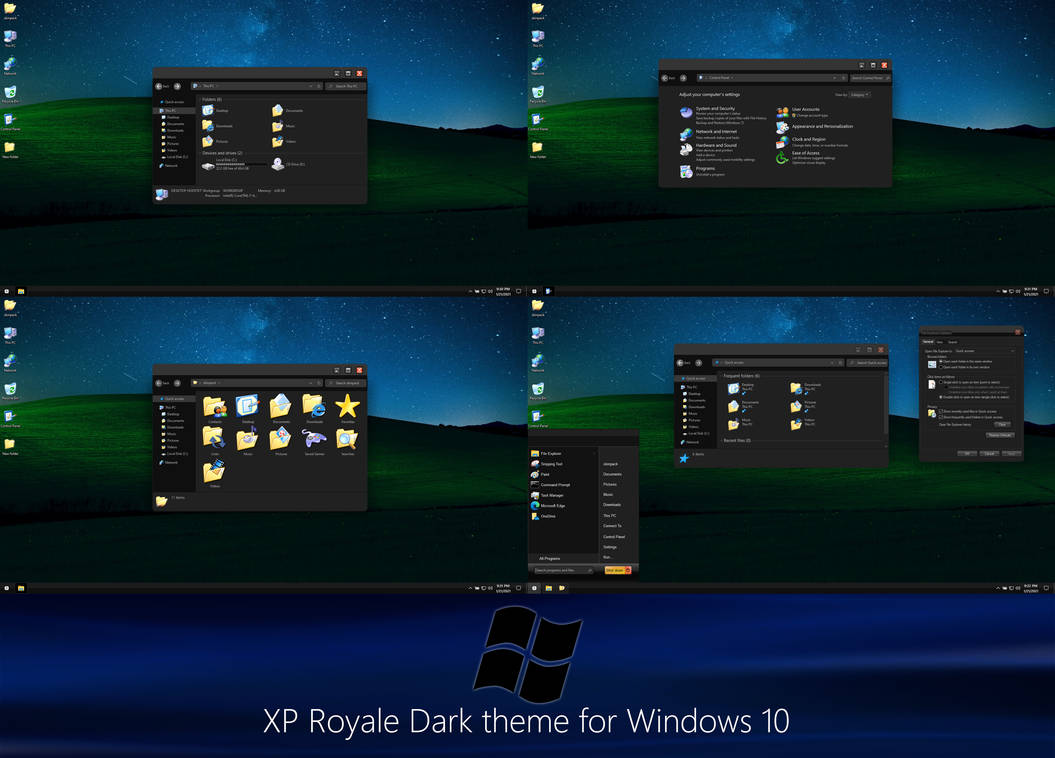Select the General tab in Folder Options

click(x=928, y=342)
